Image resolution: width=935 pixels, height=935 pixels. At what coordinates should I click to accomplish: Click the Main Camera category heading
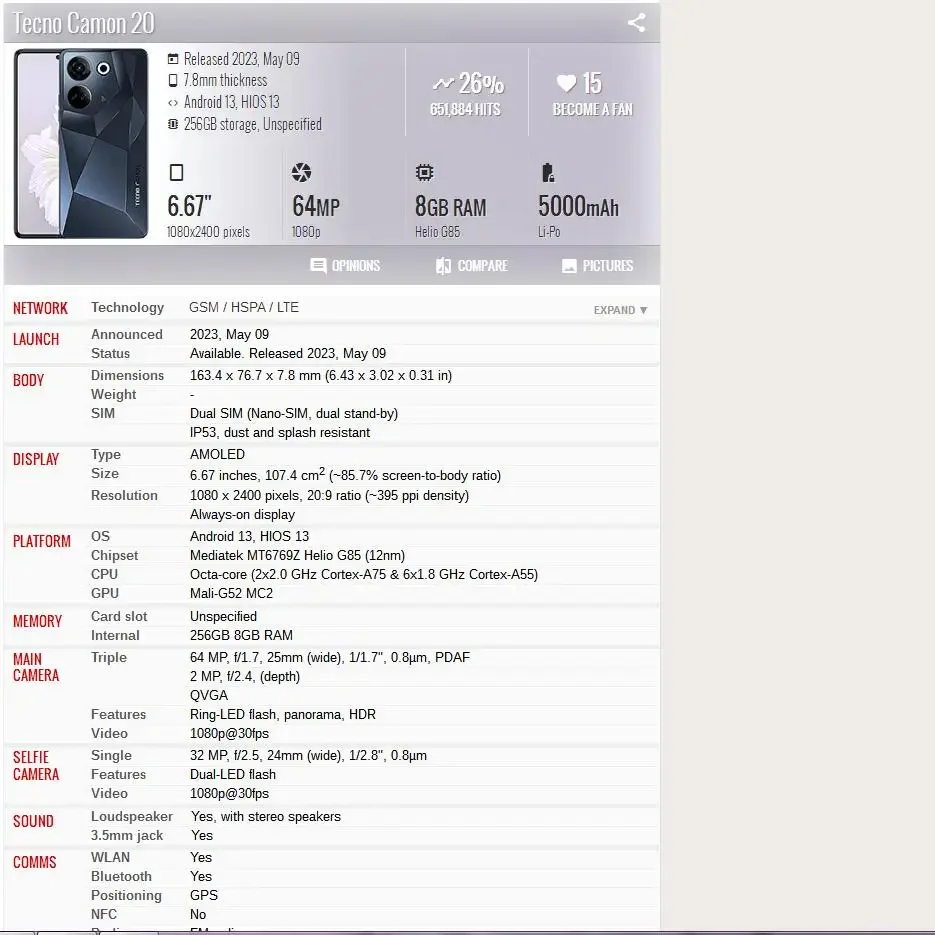click(36, 667)
